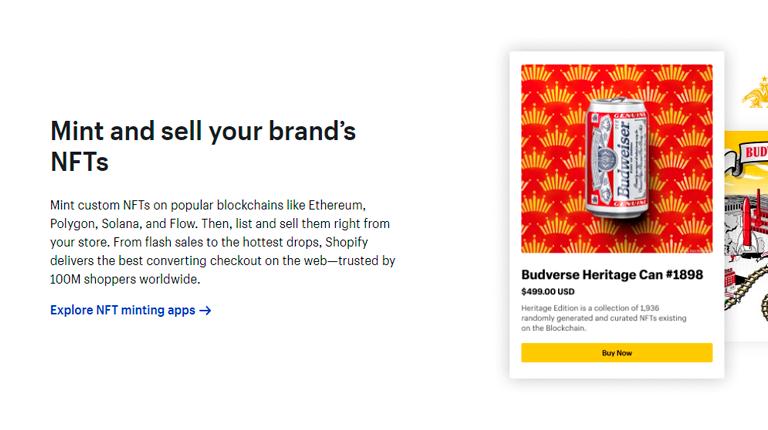Screen dimensions: 768x430
Task: Open the Explore NFT minting apps link
Action: tap(130, 310)
